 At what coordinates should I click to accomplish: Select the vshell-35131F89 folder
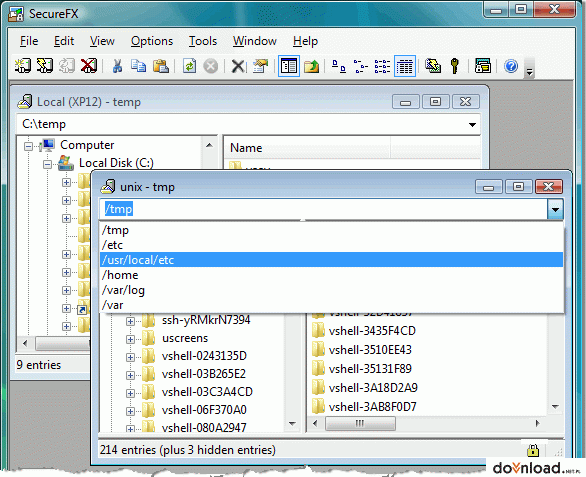[370, 369]
